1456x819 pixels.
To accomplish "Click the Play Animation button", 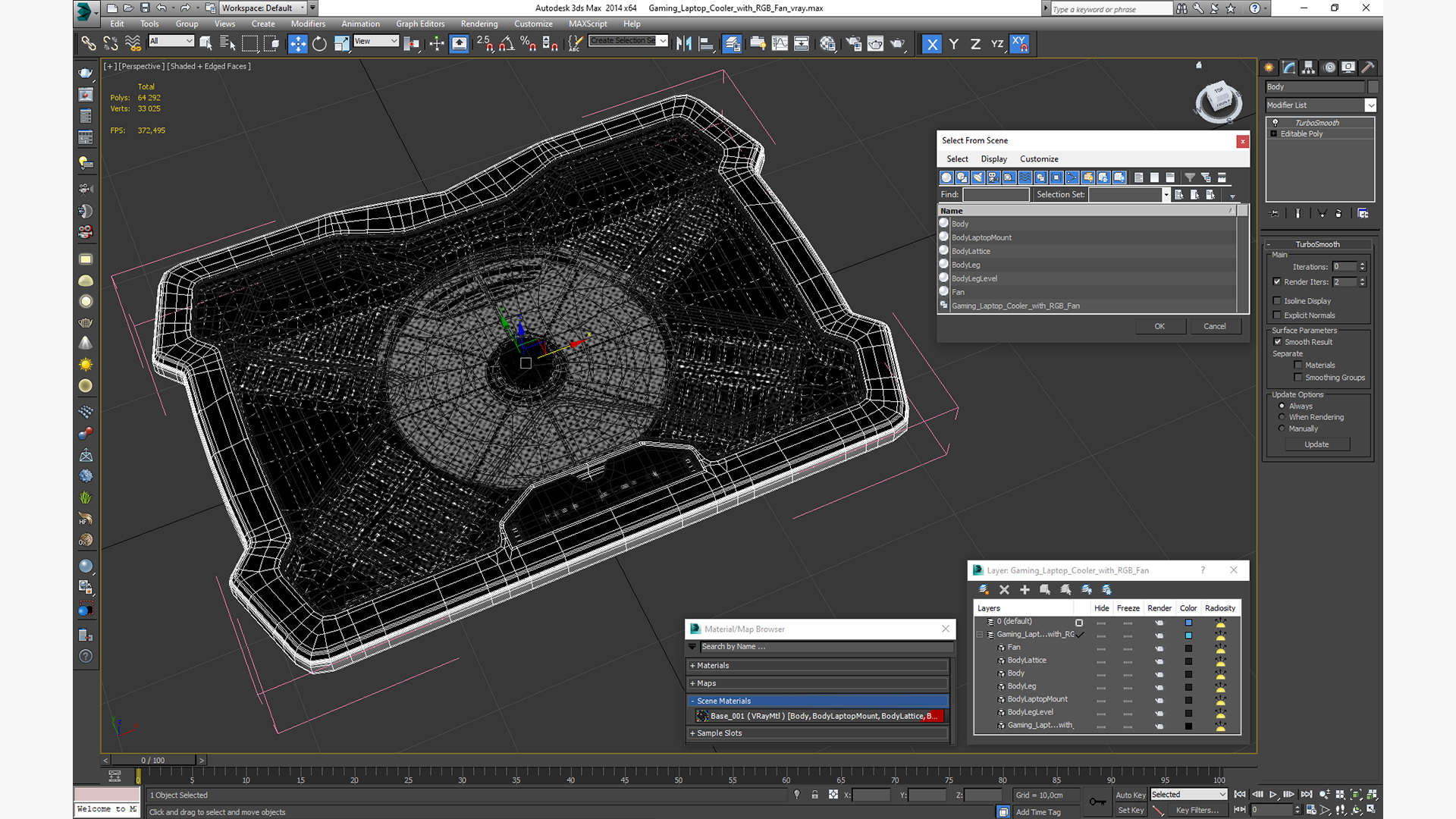I will (x=1273, y=795).
